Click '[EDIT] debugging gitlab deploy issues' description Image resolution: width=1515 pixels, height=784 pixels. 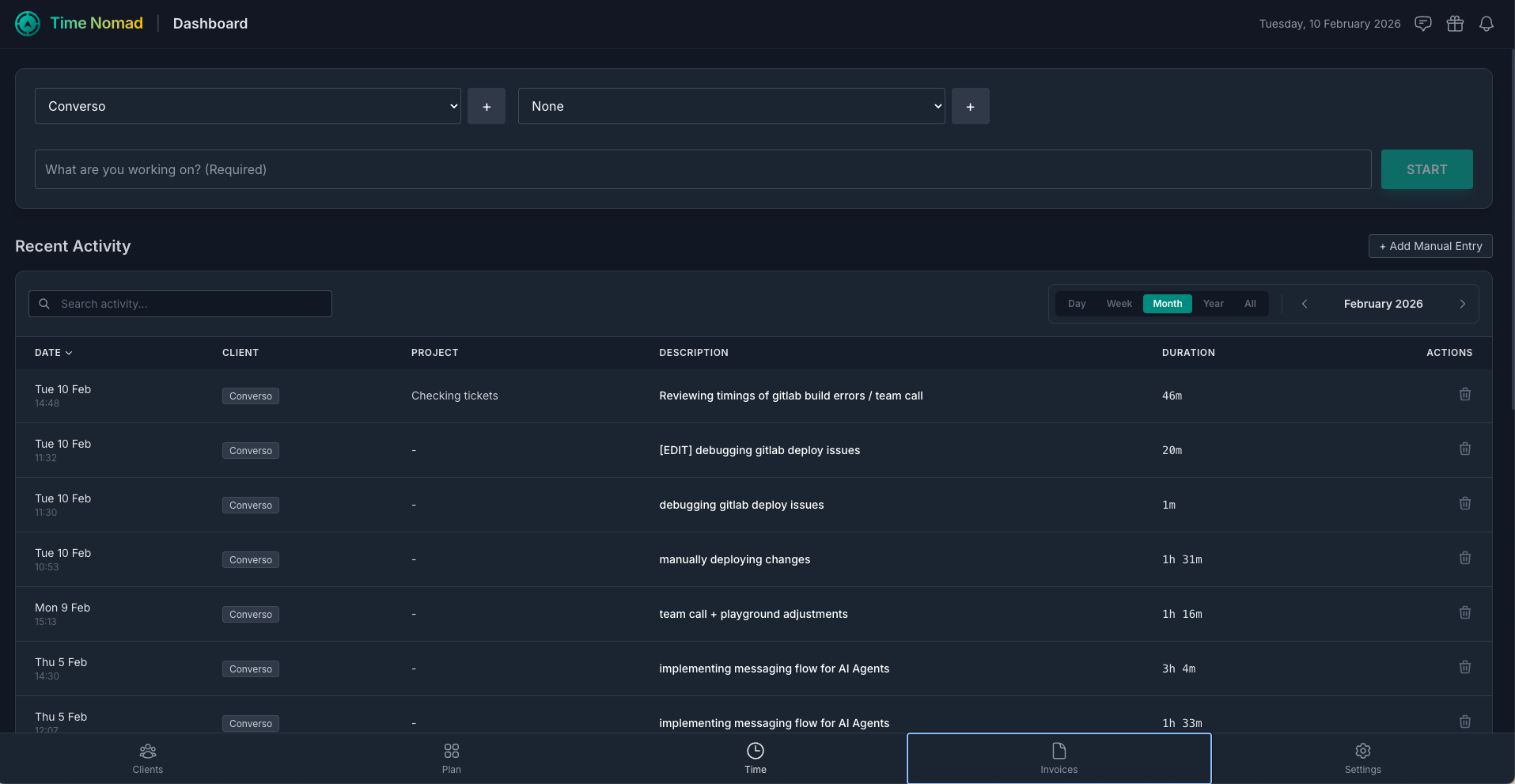[x=759, y=450]
